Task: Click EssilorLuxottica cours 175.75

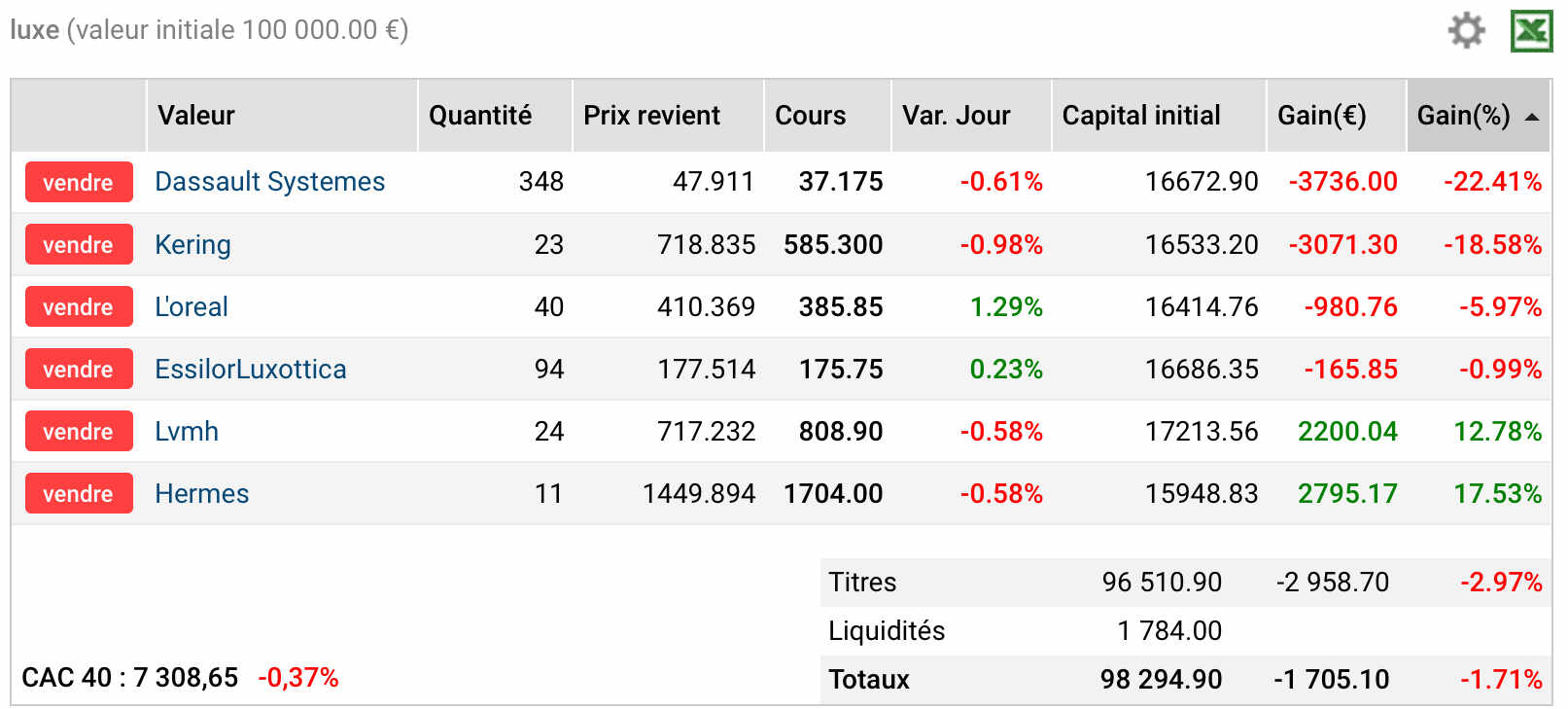Action: tap(840, 369)
